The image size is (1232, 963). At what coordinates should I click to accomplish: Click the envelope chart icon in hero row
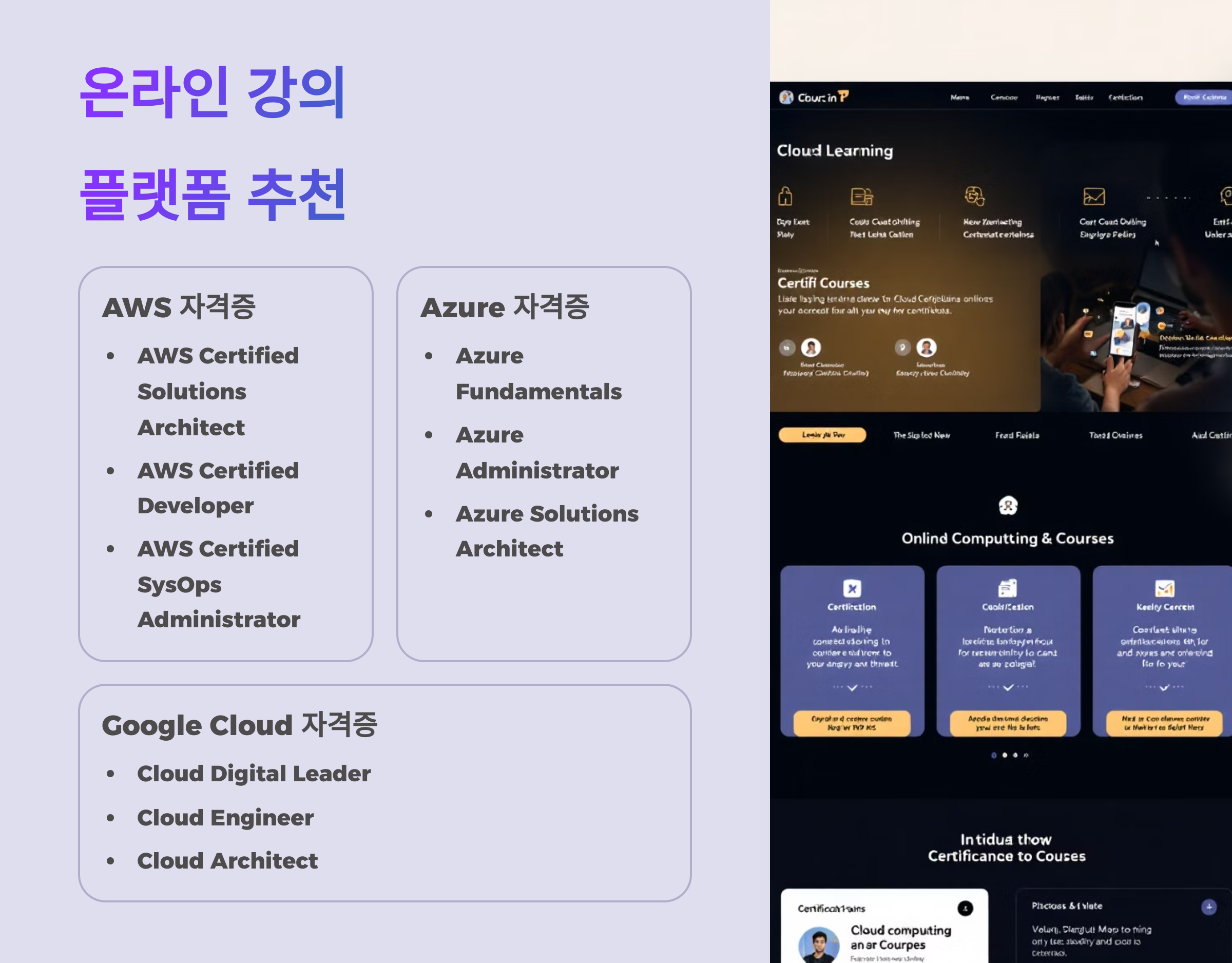click(1094, 196)
